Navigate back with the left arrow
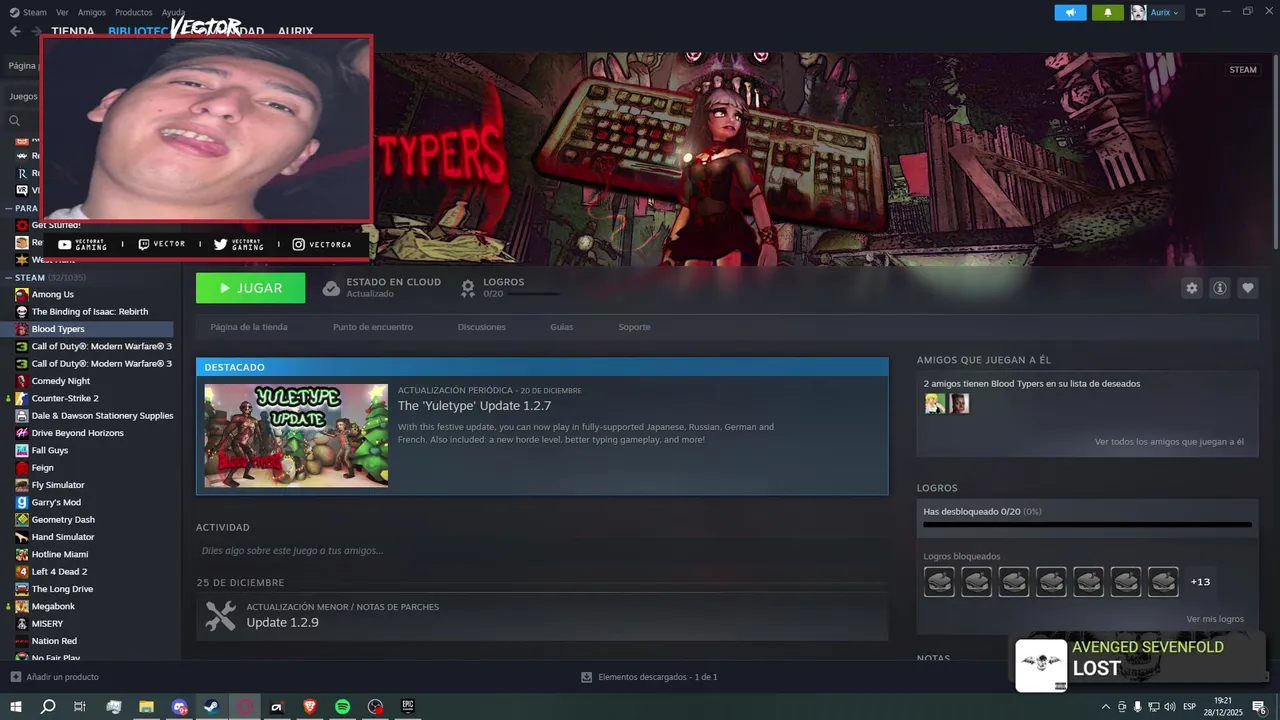 pyautogui.click(x=15, y=31)
